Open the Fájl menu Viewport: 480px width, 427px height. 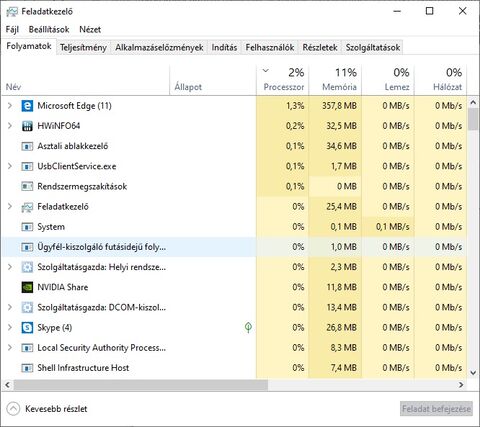click(x=12, y=30)
